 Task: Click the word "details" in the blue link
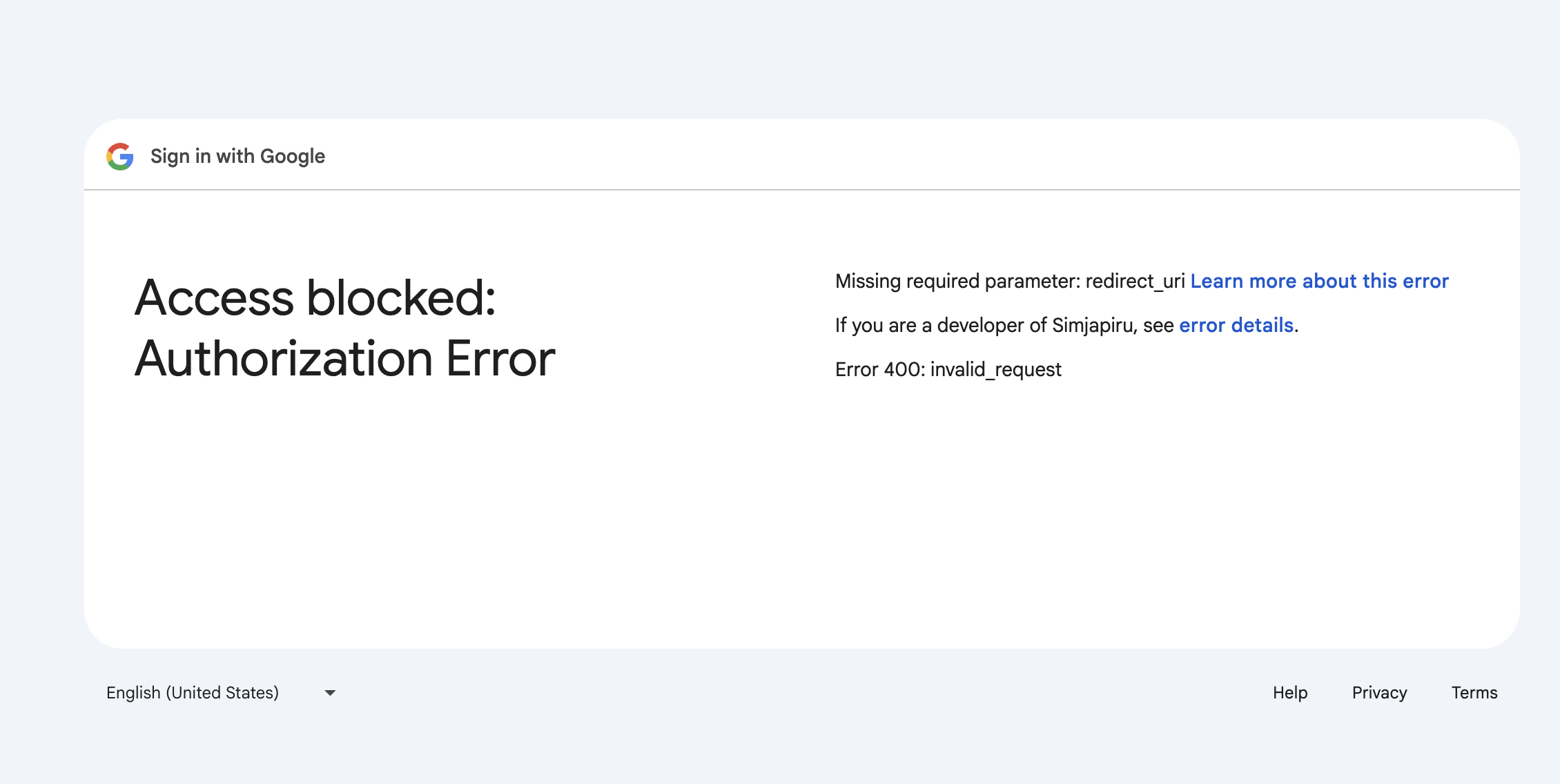1262,326
